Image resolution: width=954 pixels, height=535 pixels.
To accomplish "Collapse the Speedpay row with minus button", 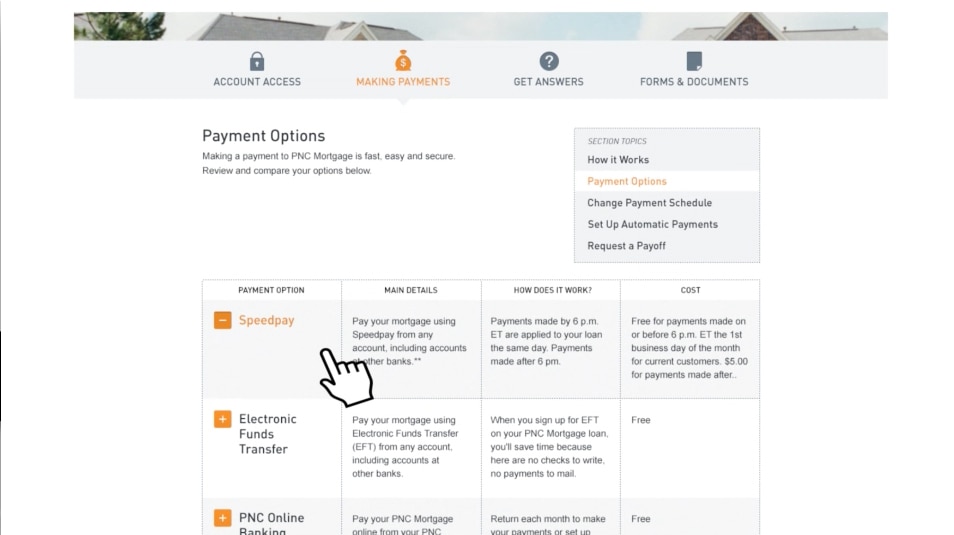I will pyautogui.click(x=223, y=320).
